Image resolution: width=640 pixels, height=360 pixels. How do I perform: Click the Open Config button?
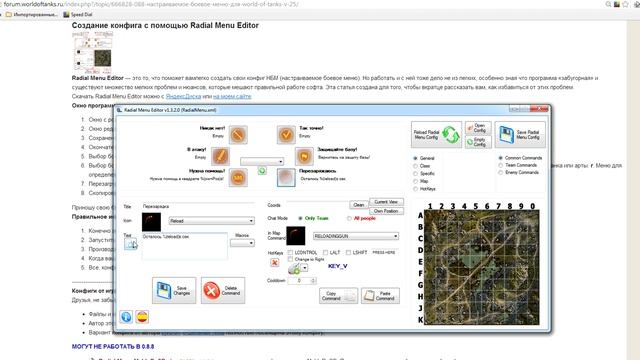[478, 128]
